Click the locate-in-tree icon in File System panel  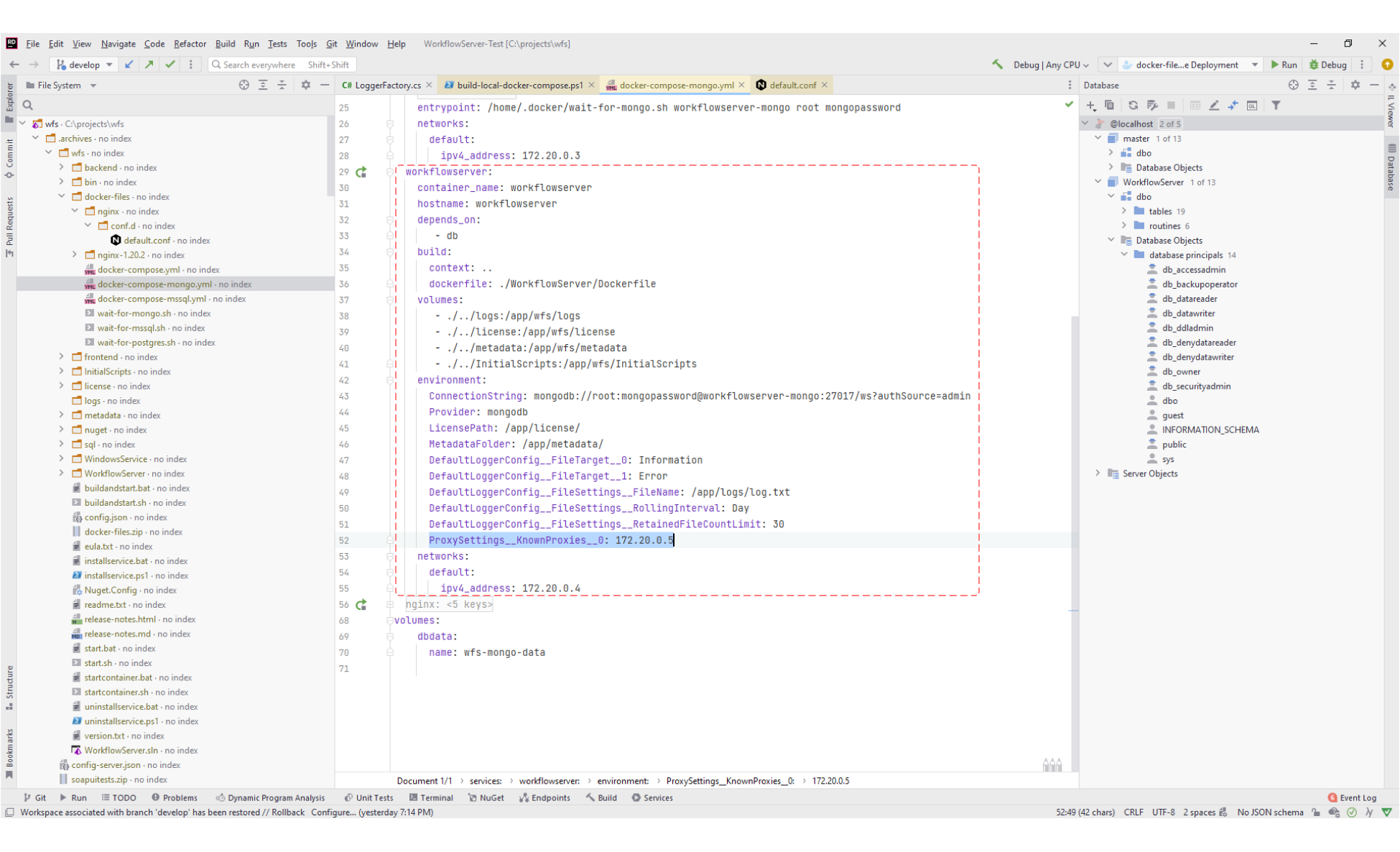[244, 85]
